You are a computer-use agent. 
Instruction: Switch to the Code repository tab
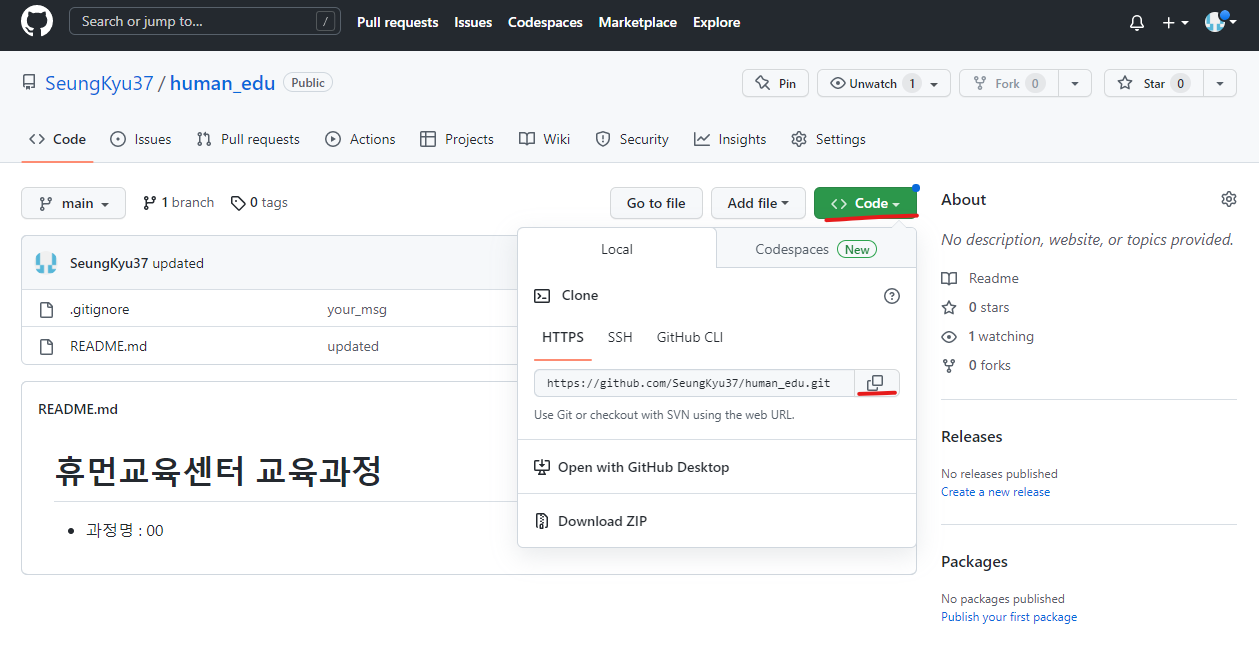tap(58, 139)
